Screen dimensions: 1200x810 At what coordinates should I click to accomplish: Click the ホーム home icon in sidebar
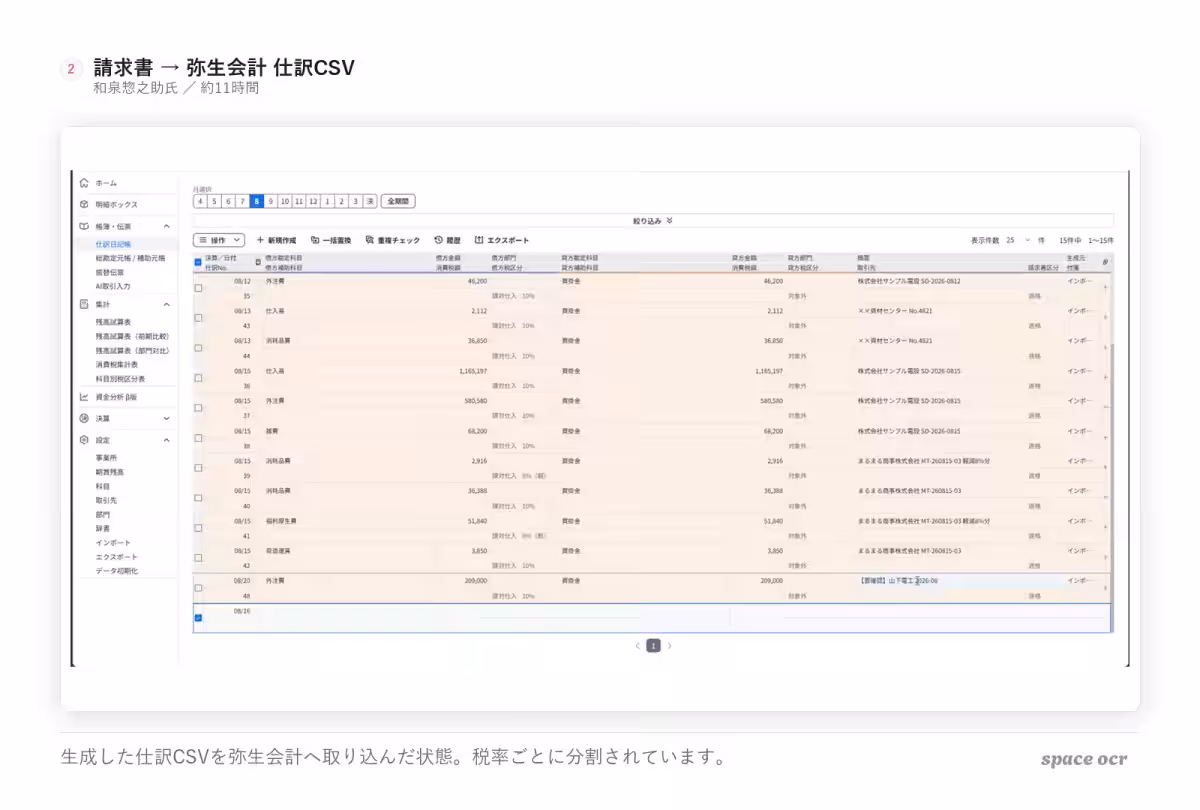click(x=85, y=183)
